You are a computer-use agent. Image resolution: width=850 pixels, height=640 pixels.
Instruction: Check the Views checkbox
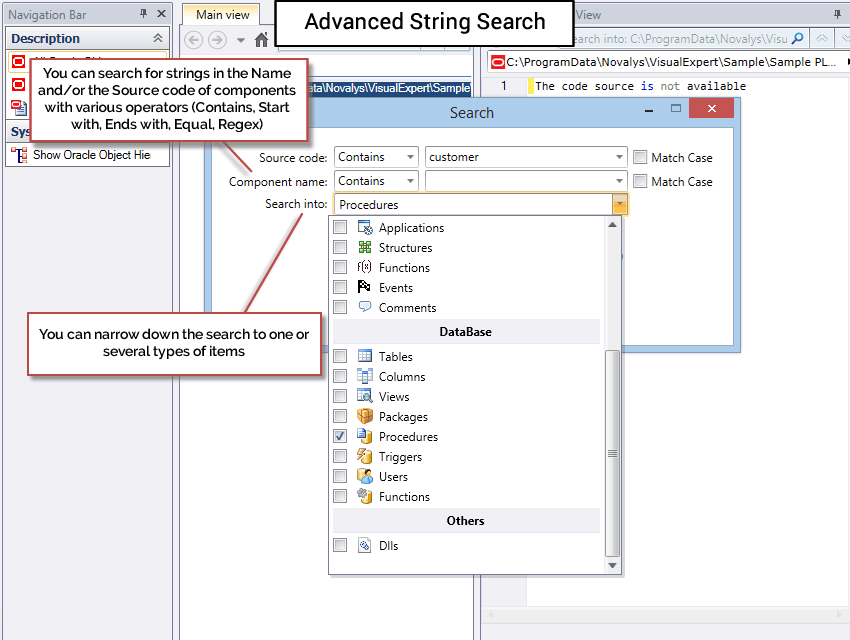[x=340, y=397]
